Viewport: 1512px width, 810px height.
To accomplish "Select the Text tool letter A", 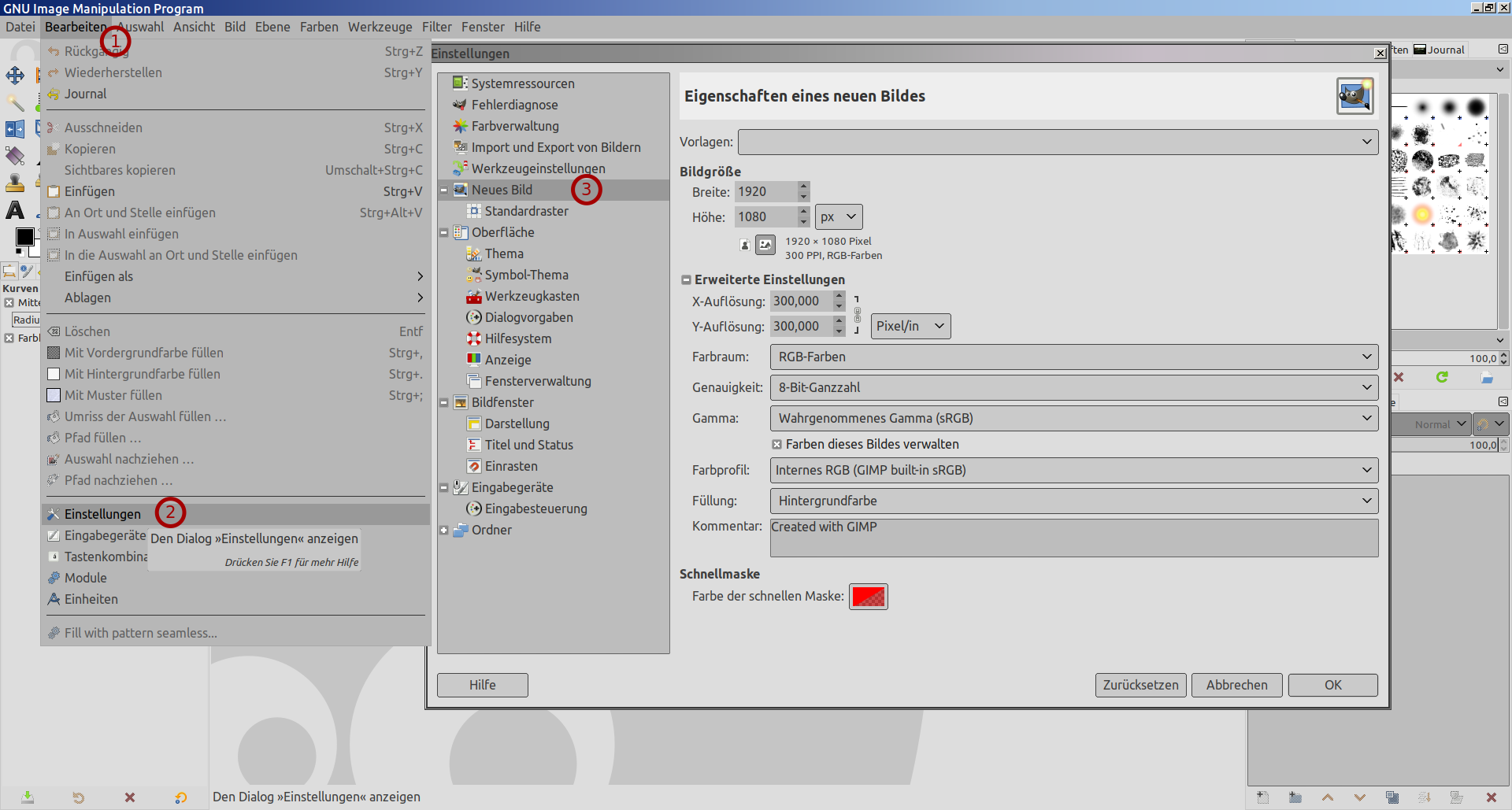I will coord(15,210).
